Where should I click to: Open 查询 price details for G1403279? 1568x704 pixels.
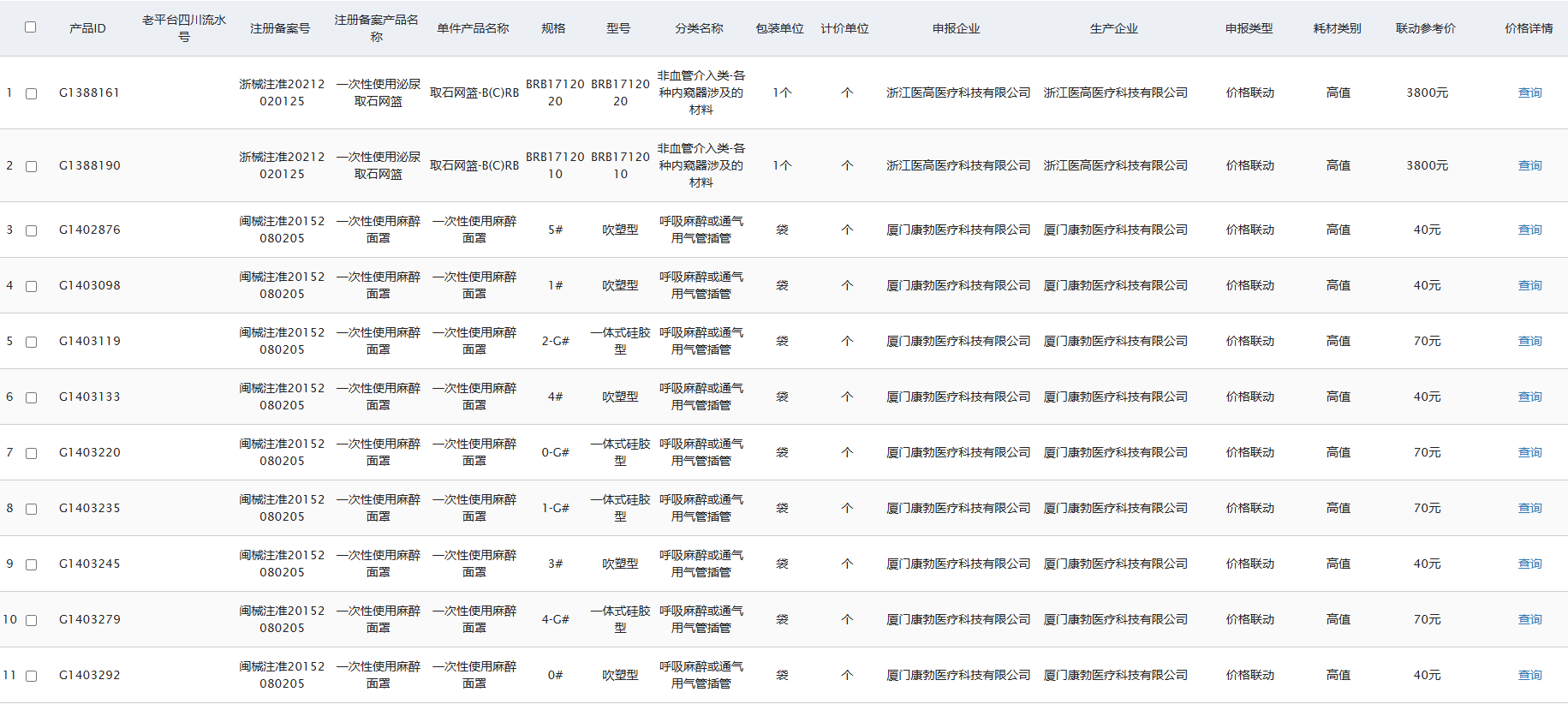(1529, 619)
